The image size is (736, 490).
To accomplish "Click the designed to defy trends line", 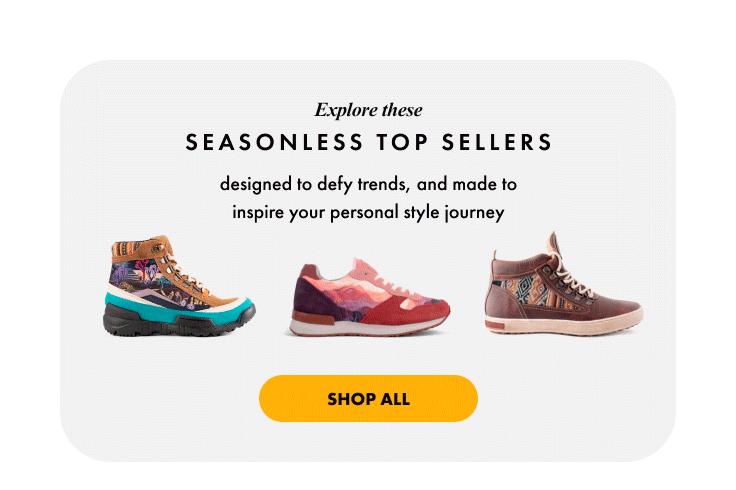I will [x=368, y=184].
